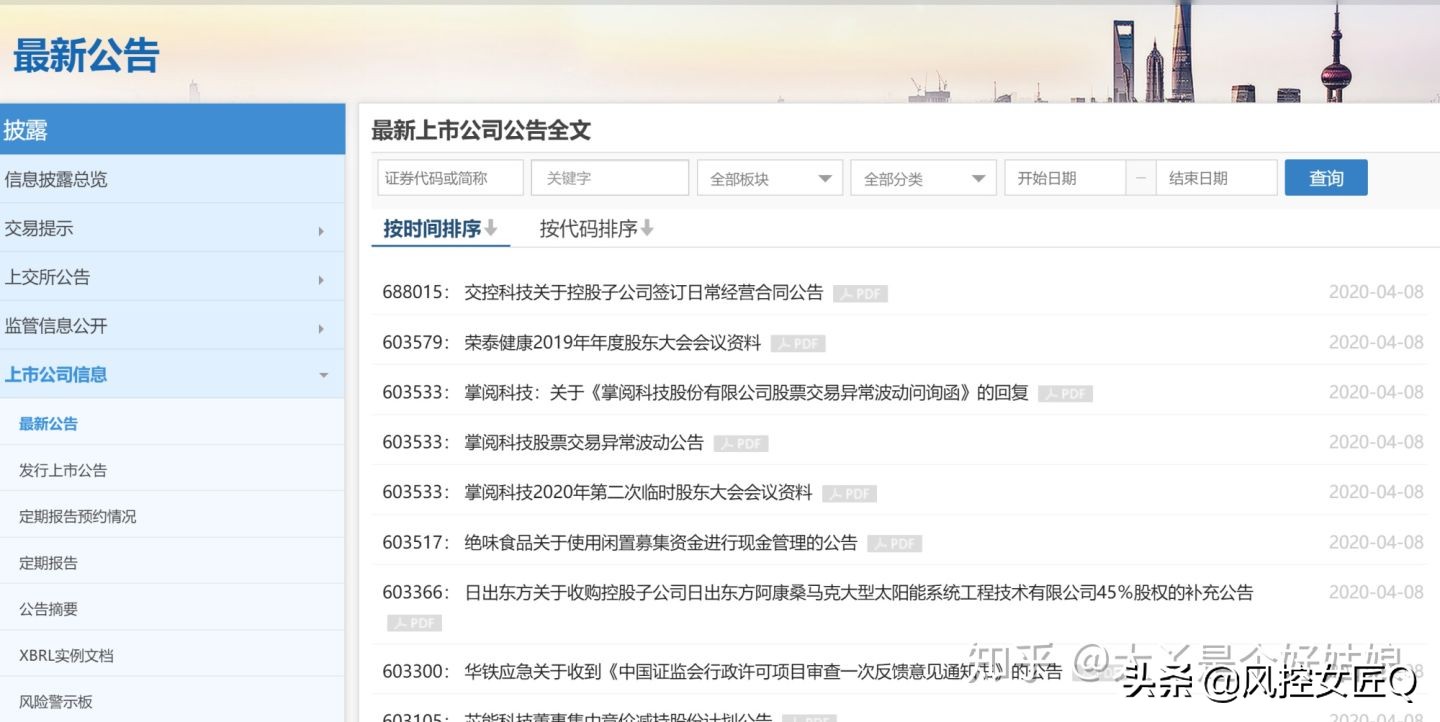Open the 全部板块 dropdown

click(769, 177)
